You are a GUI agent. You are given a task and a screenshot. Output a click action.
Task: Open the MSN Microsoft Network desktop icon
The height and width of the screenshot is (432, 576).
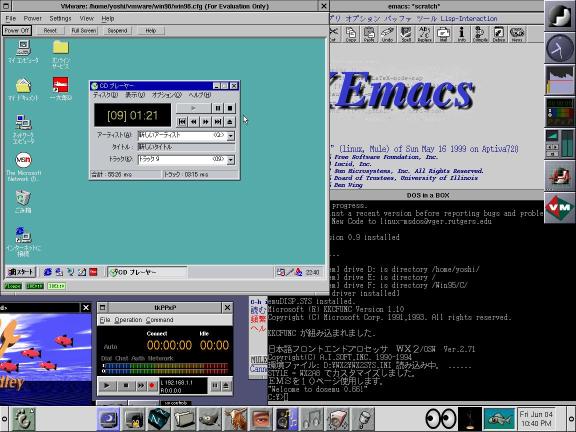(24, 166)
